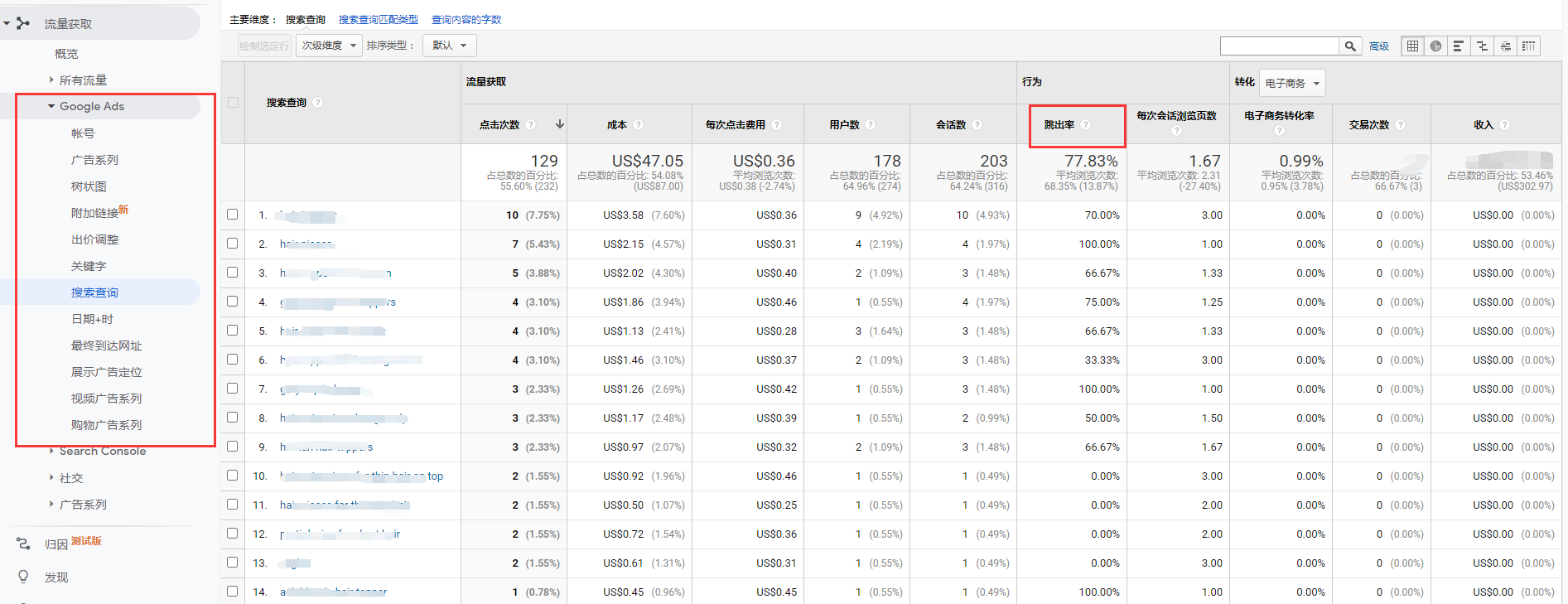Open 出价调整 under Google Ads
The image size is (1568, 604).
[95, 239]
